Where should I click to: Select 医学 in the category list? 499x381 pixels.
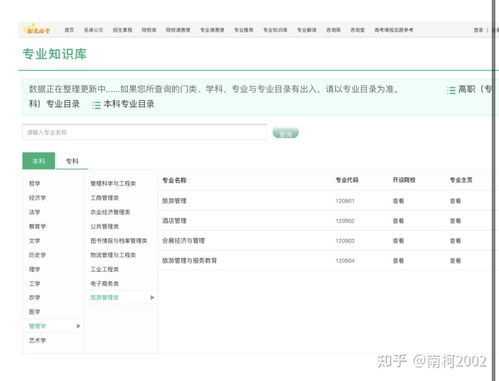click(34, 312)
